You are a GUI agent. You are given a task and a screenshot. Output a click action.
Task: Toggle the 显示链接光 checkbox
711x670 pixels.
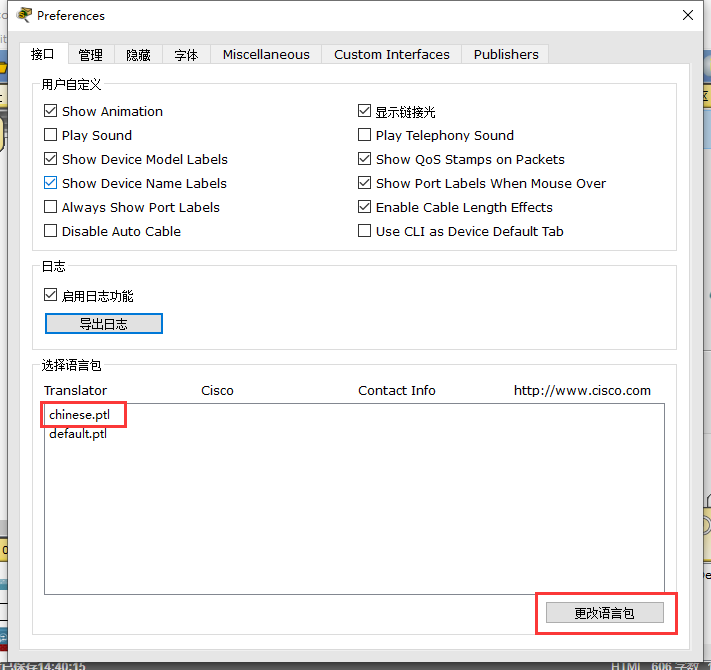point(364,111)
